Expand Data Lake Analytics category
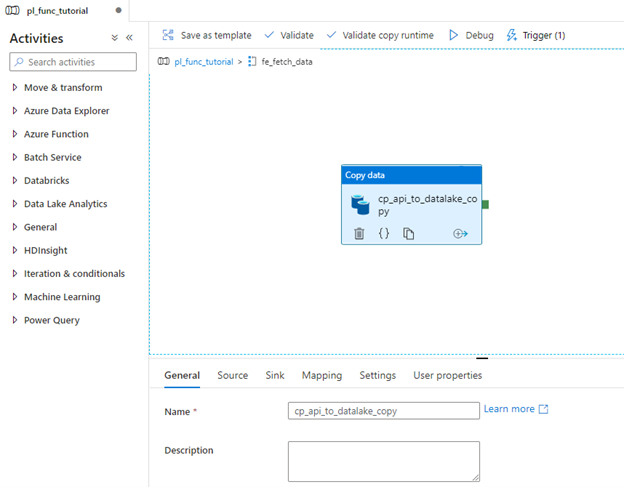 pyautogui.click(x=15, y=204)
